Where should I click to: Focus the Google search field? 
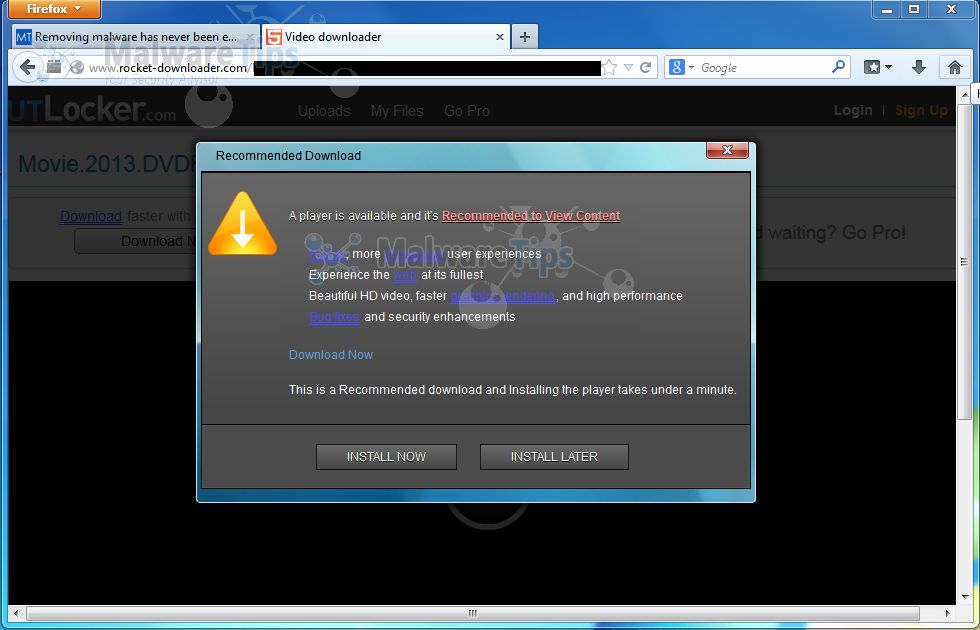pyautogui.click(x=764, y=68)
